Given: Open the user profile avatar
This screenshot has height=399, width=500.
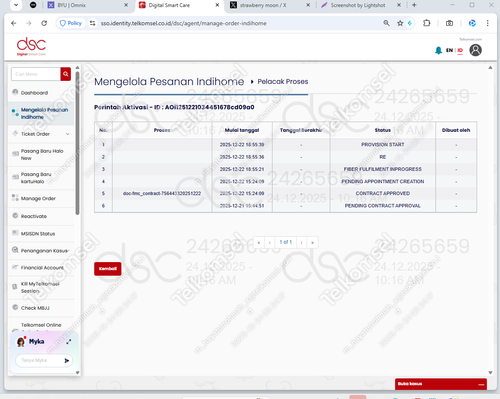Looking at the screenshot, I should 475,50.
